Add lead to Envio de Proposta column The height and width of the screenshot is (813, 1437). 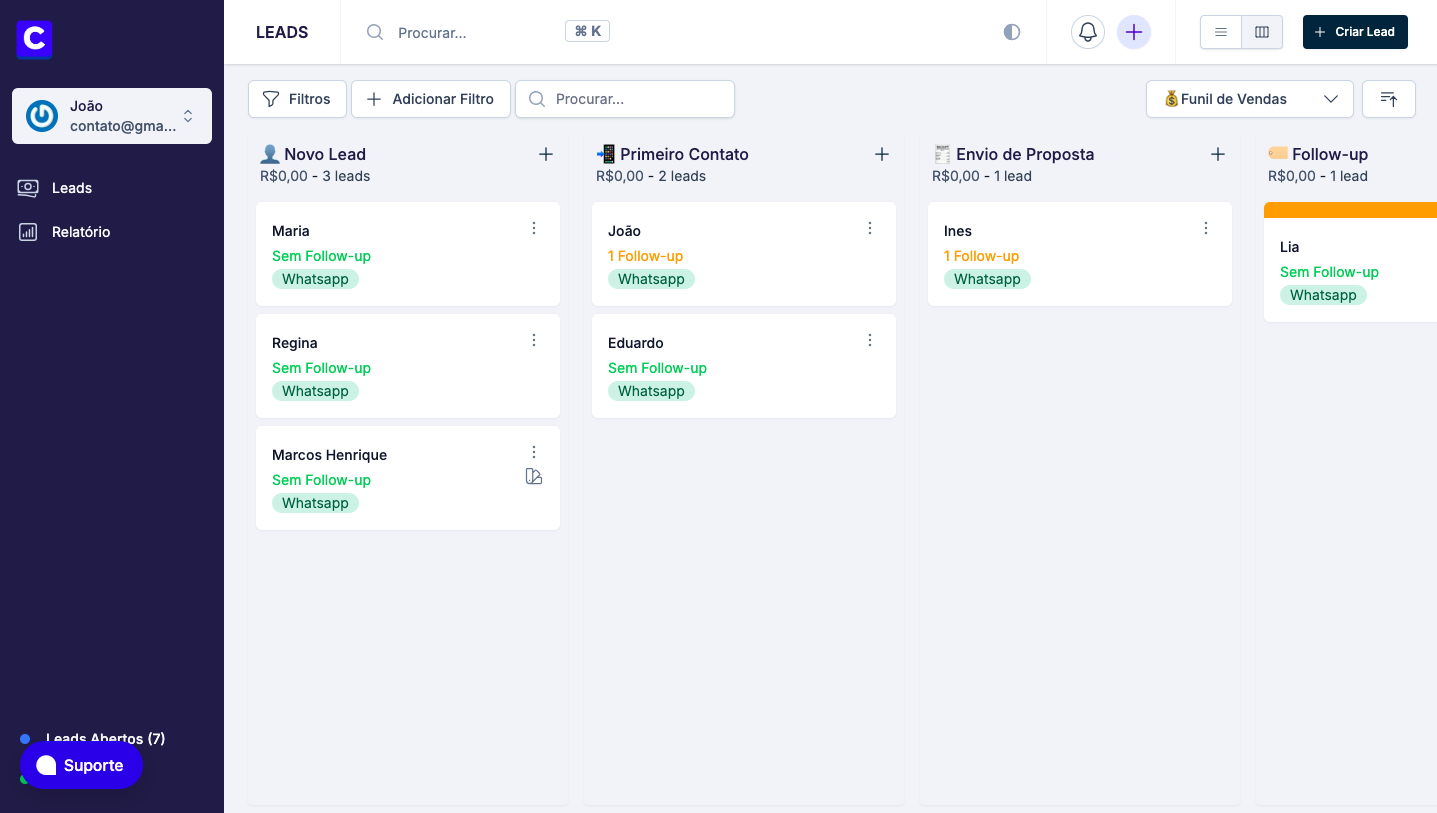click(1217, 154)
